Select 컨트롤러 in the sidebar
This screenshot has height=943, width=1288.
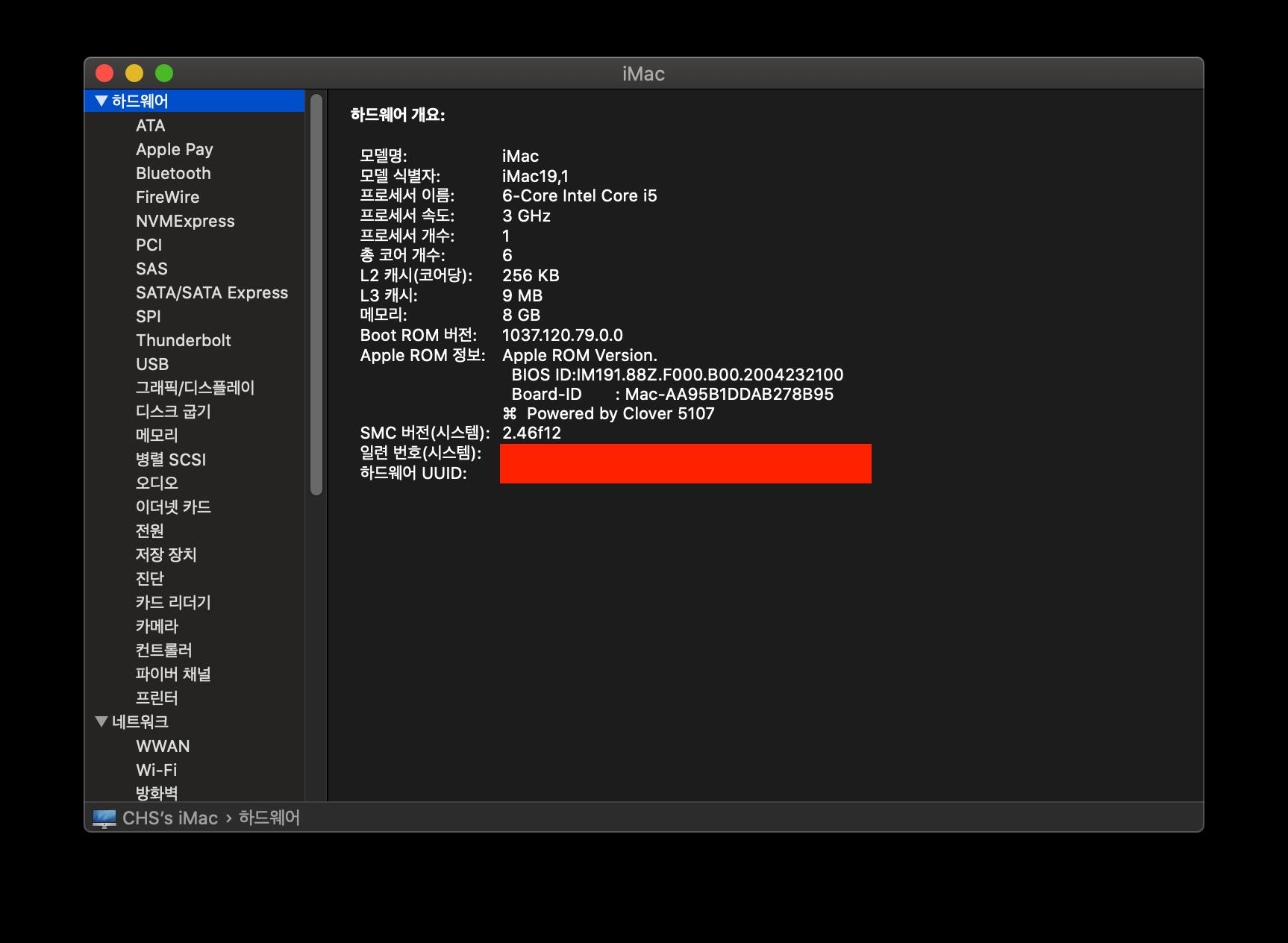164,651
